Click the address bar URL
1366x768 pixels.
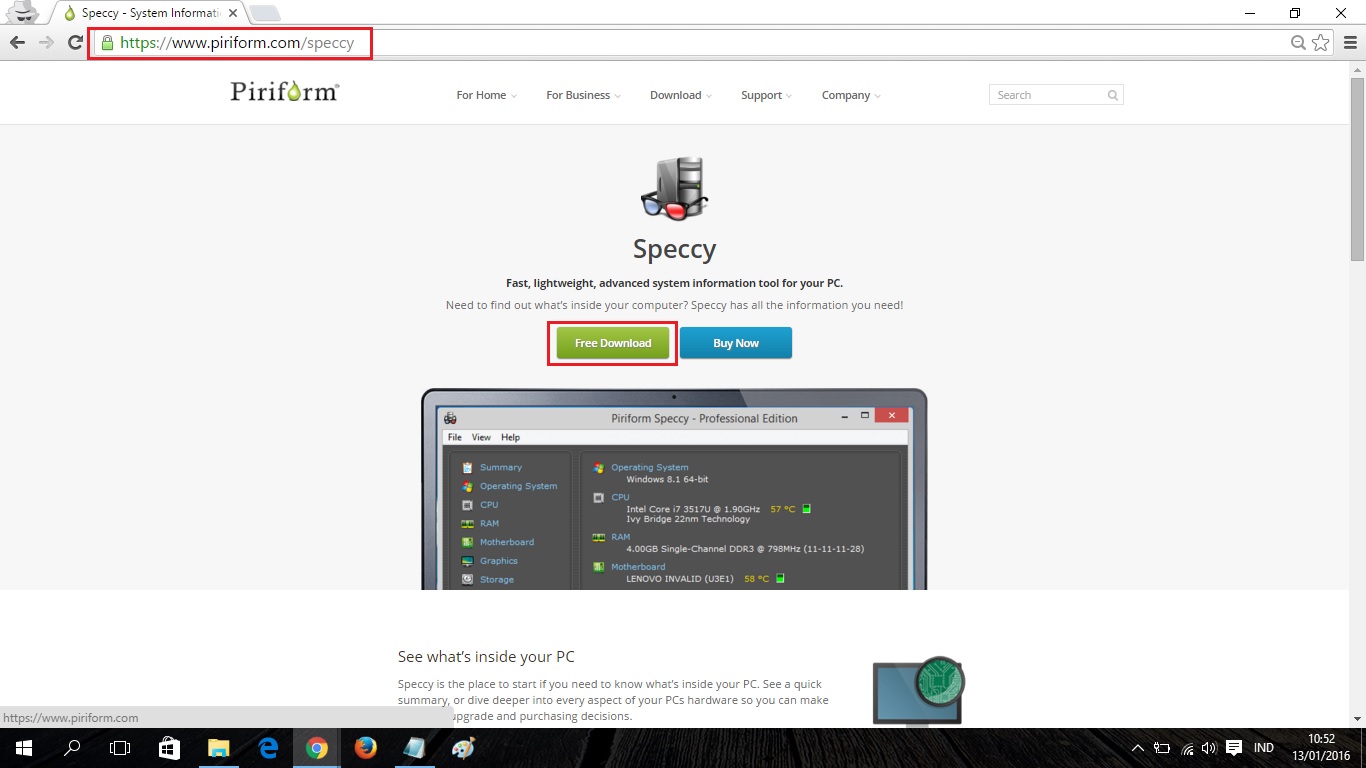(x=237, y=43)
